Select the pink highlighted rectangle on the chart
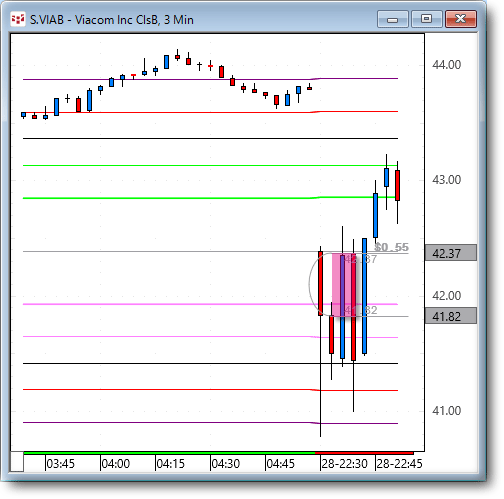This screenshot has height=499, width=504. 344,285
